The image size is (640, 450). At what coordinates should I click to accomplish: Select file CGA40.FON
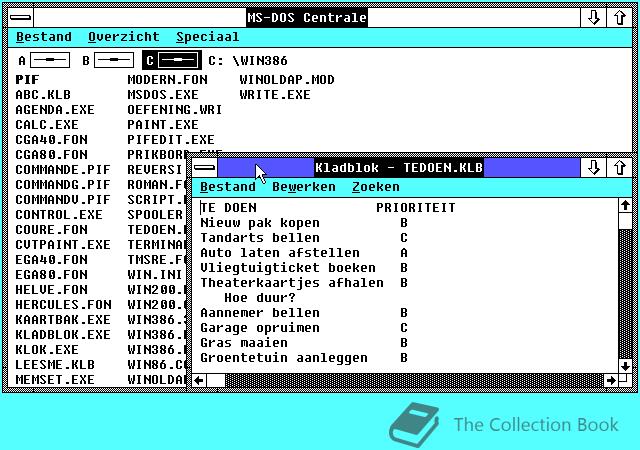pos(51,140)
